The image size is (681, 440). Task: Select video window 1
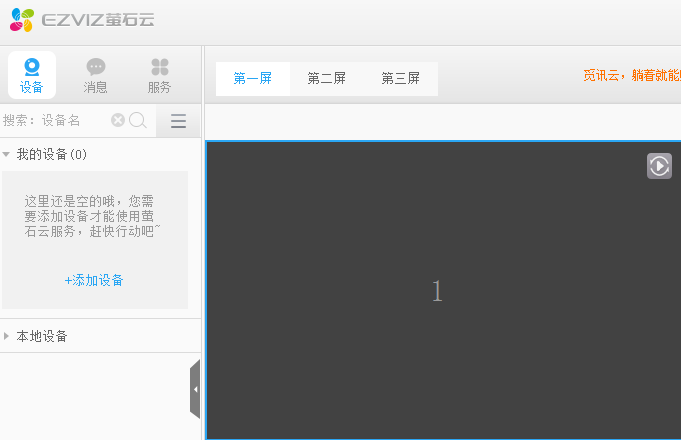(443, 290)
